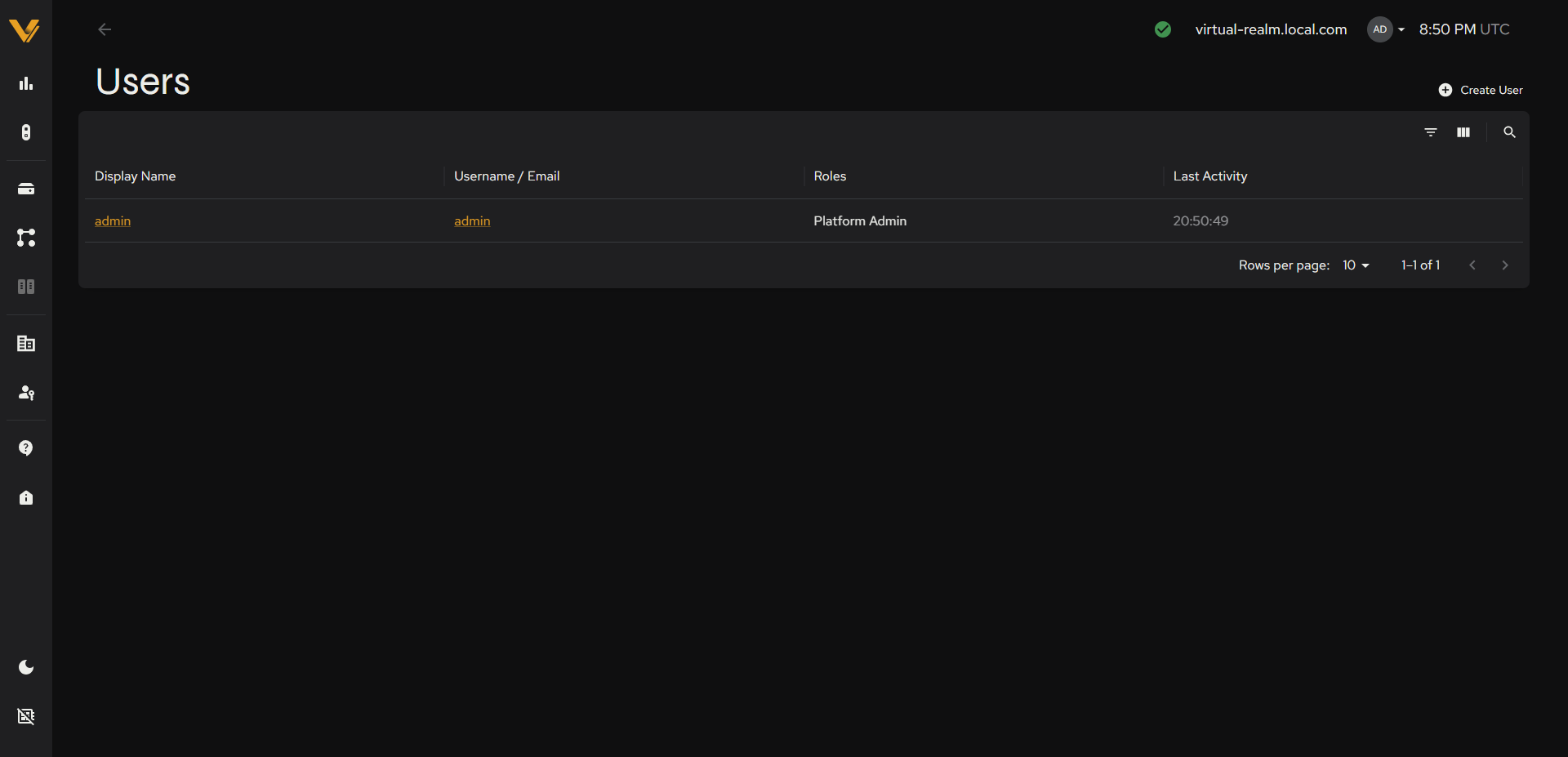Click the 20:50:49 last activity value

[1200, 221]
